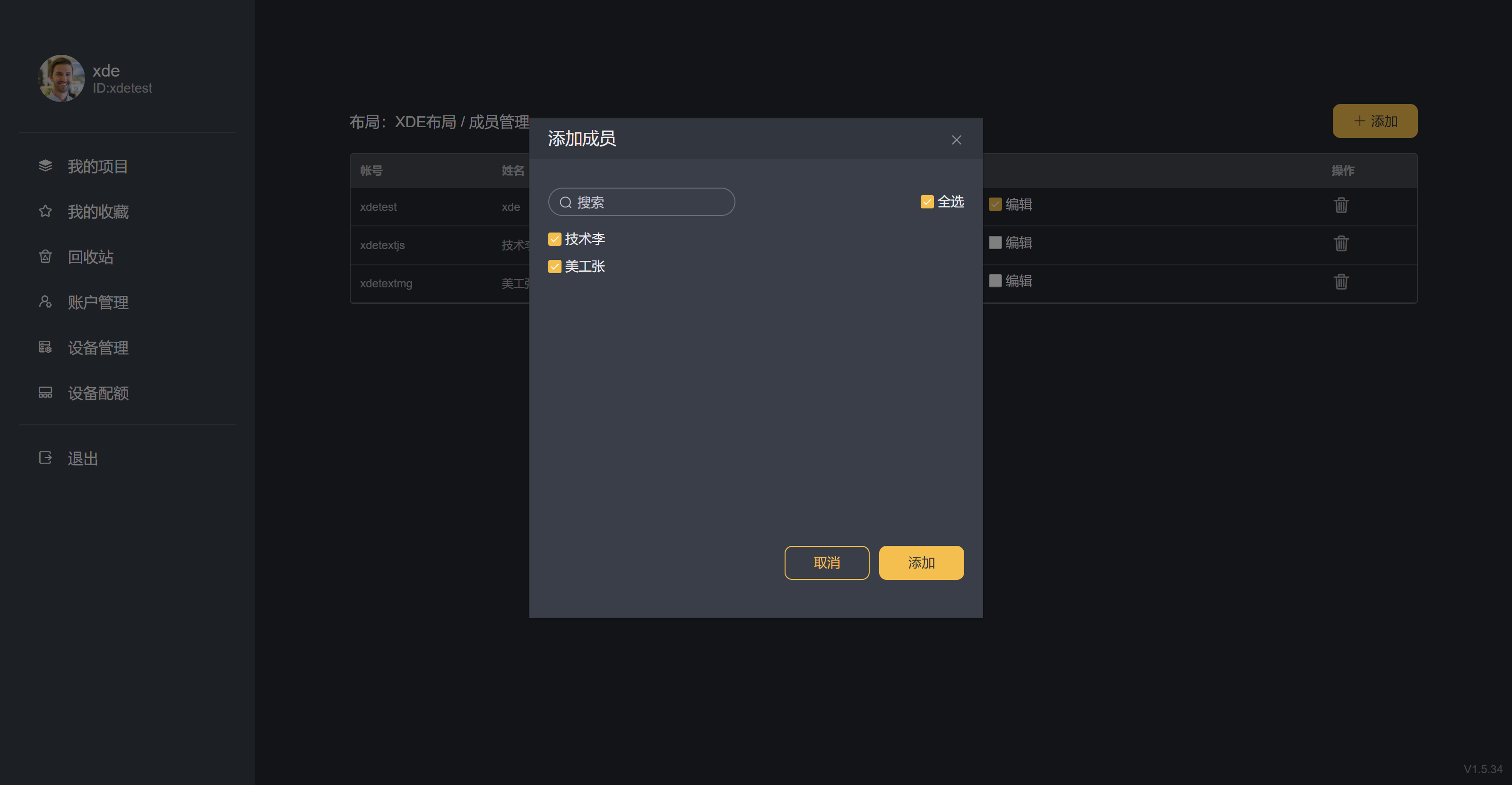
Task: Click the xdetextmg account cell
Action: pos(386,284)
